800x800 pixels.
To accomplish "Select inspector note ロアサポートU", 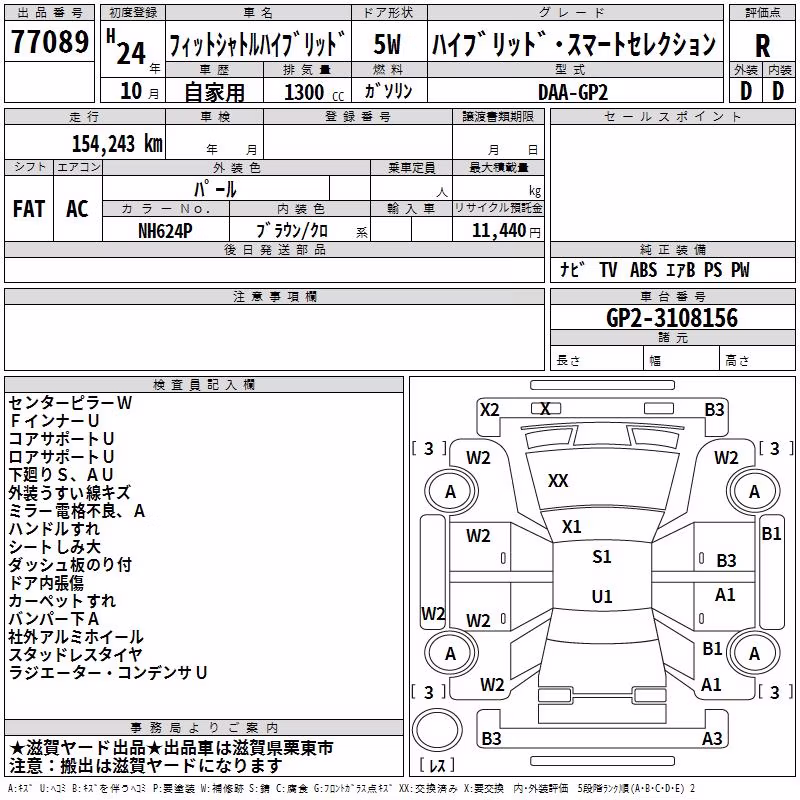I will (61, 457).
